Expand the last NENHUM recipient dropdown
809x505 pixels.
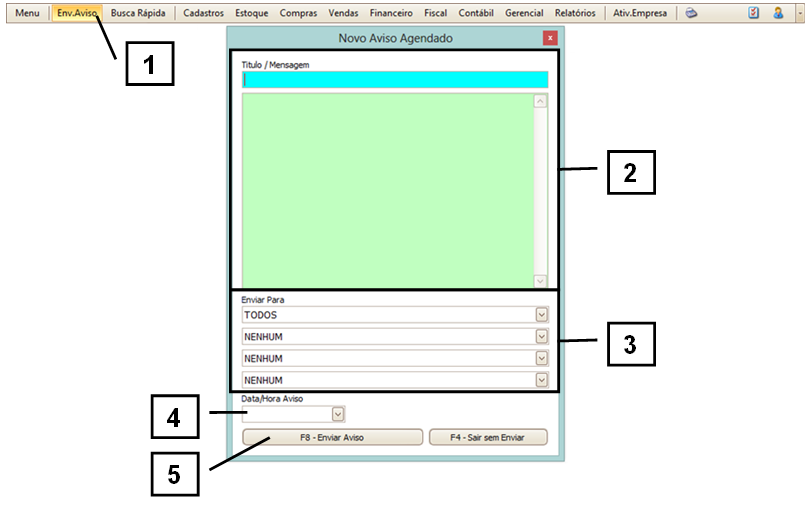pyautogui.click(x=542, y=380)
